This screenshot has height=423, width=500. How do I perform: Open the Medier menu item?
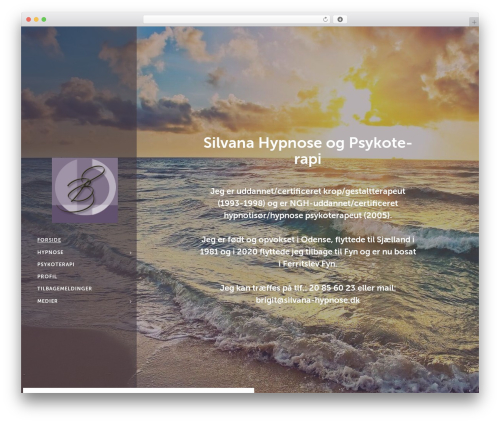pyautogui.click(x=47, y=301)
